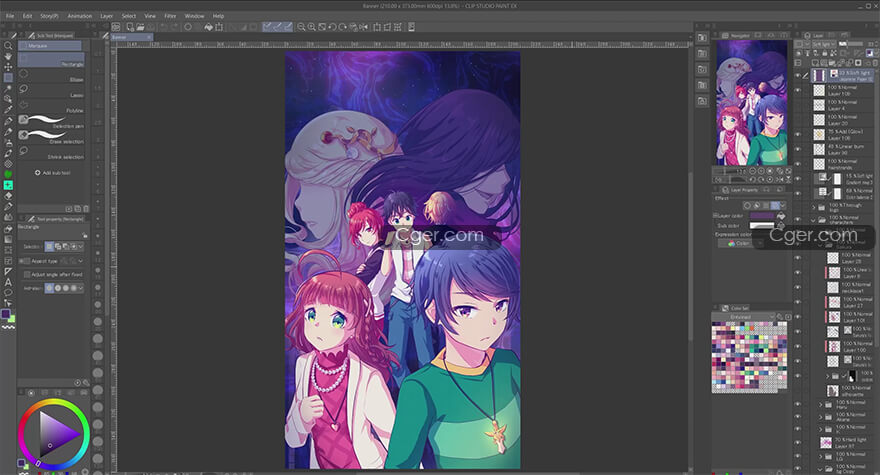Viewport: 880px width, 475px height.
Task: Expand the LG layer folder
Action: click(x=821, y=456)
